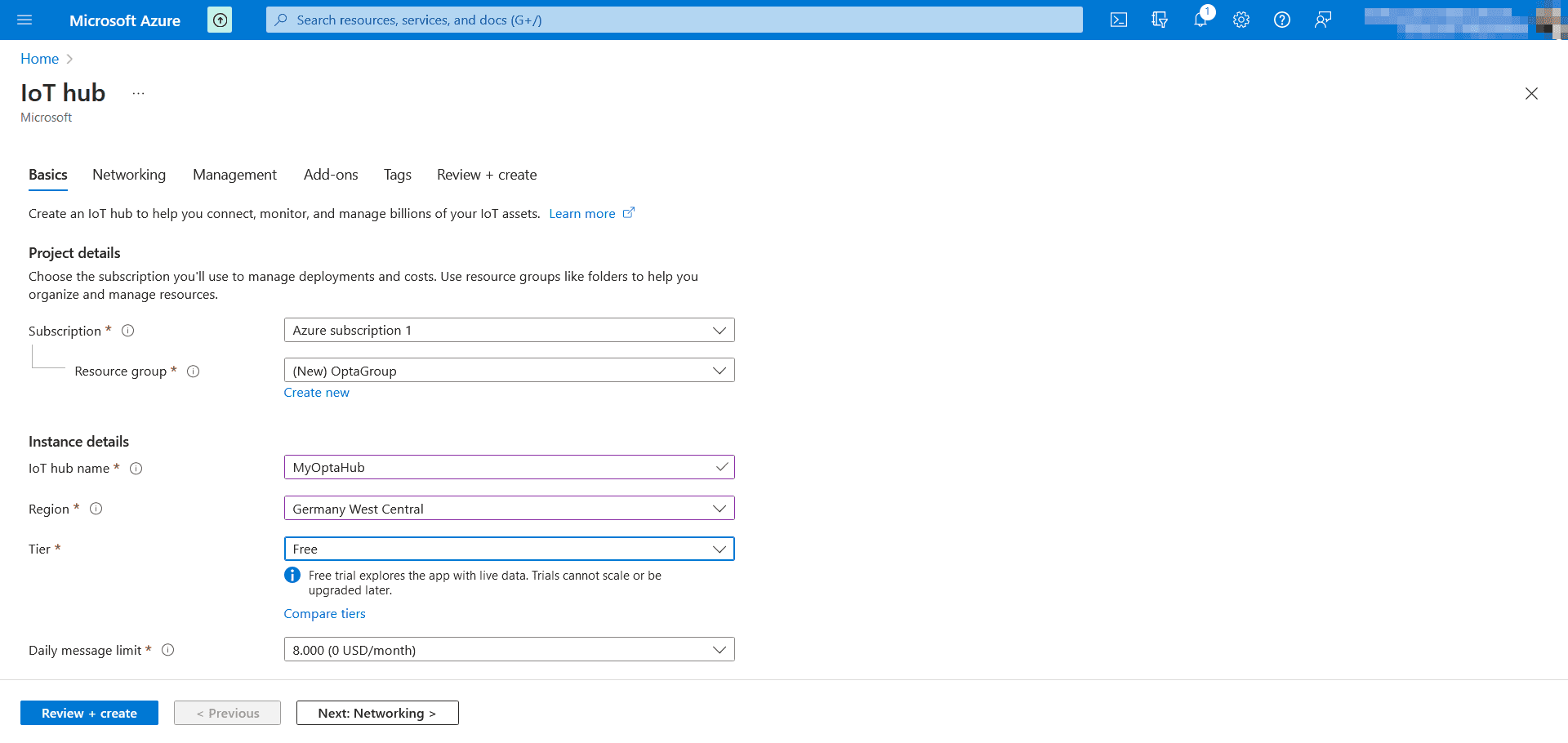The height and width of the screenshot is (743, 1568).
Task: Click inside the IoT hub name field
Action: pos(490,467)
